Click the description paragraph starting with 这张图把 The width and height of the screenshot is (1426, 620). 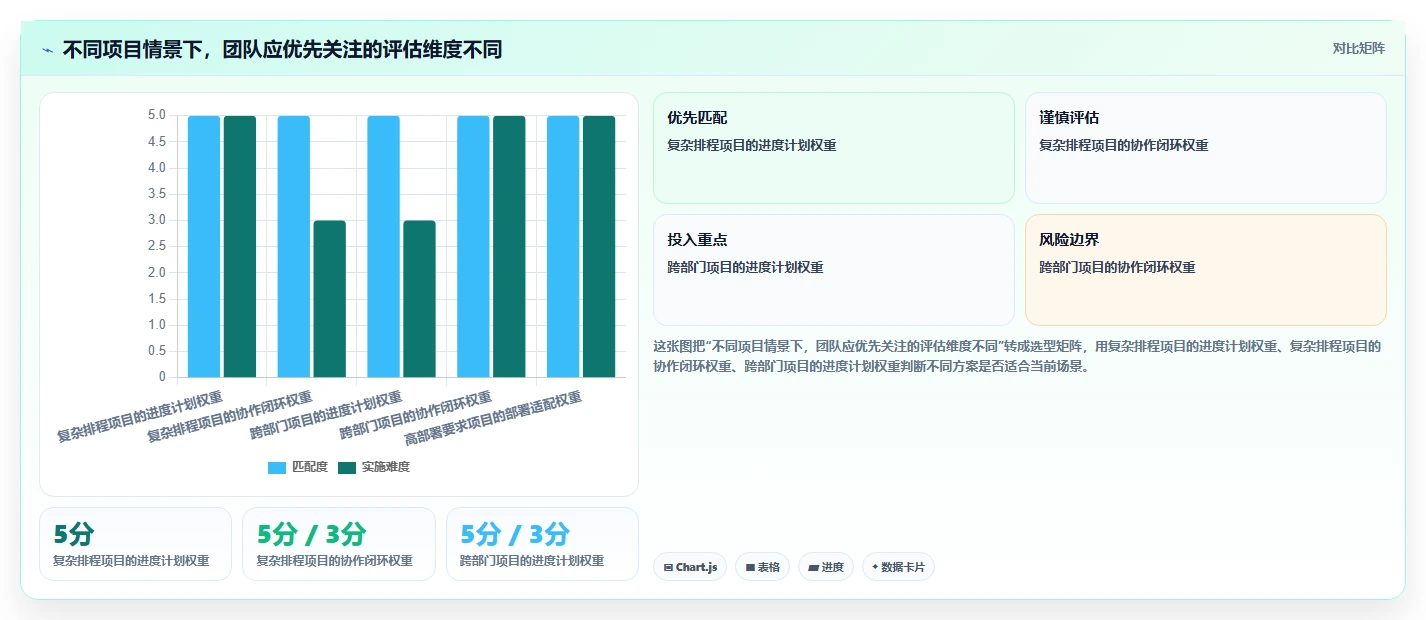(x=1017, y=356)
